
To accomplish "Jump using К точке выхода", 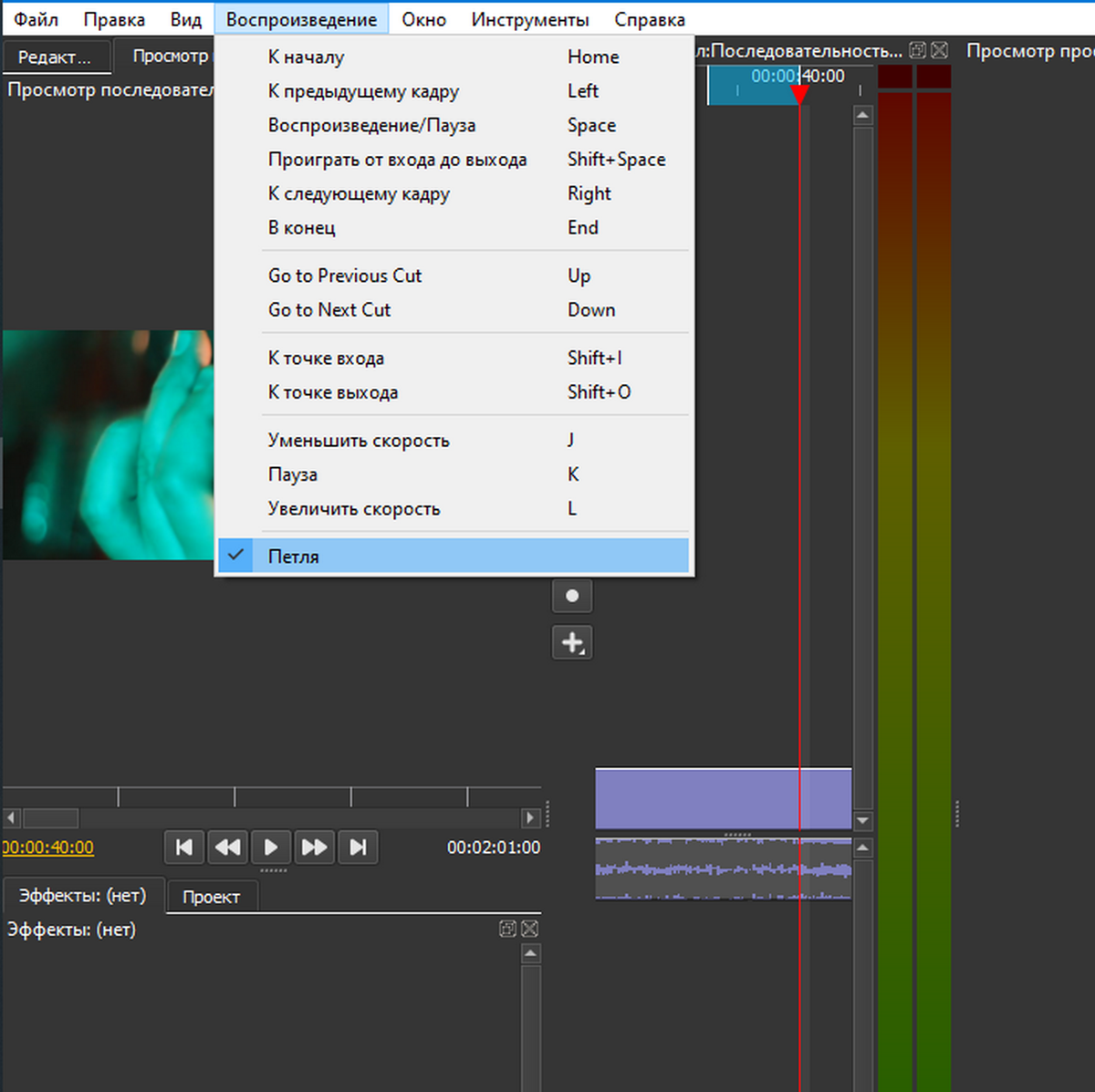I will coord(454,392).
